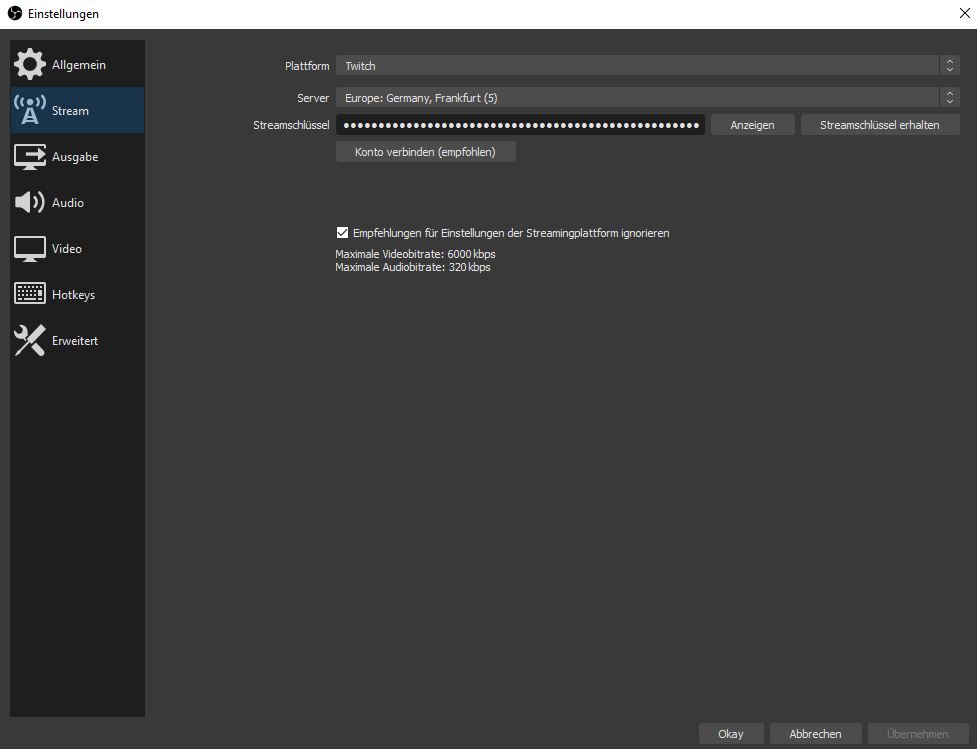This screenshot has width=977, height=749.
Task: Click Konto verbinden (empfohlen) button
Action: (x=425, y=152)
